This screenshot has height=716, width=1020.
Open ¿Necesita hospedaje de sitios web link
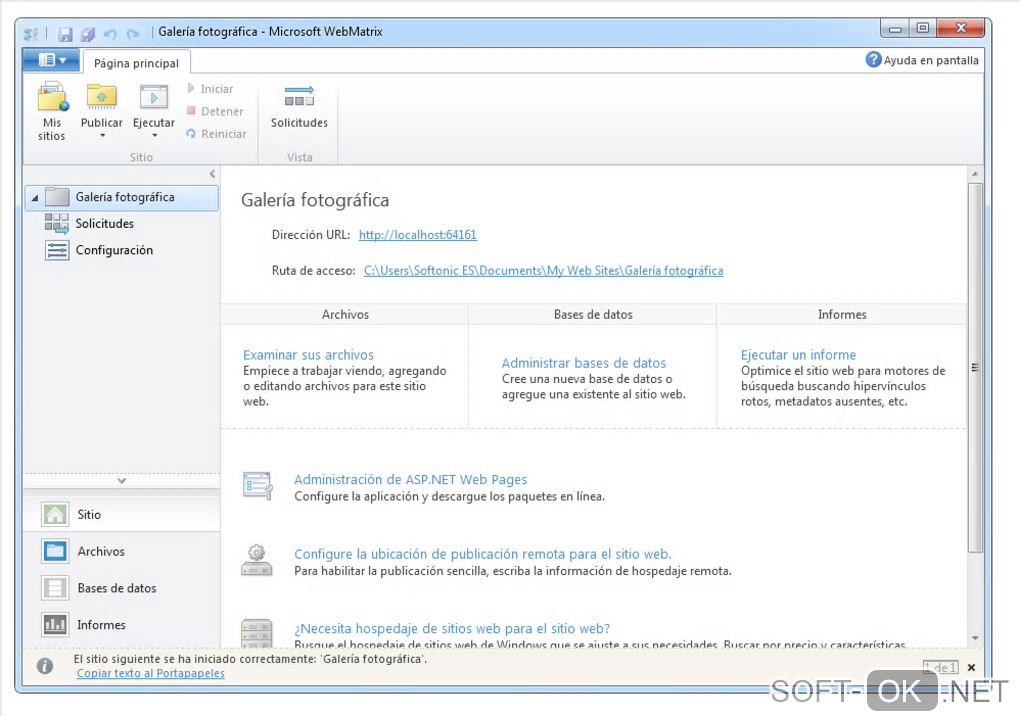pyautogui.click(x=452, y=629)
